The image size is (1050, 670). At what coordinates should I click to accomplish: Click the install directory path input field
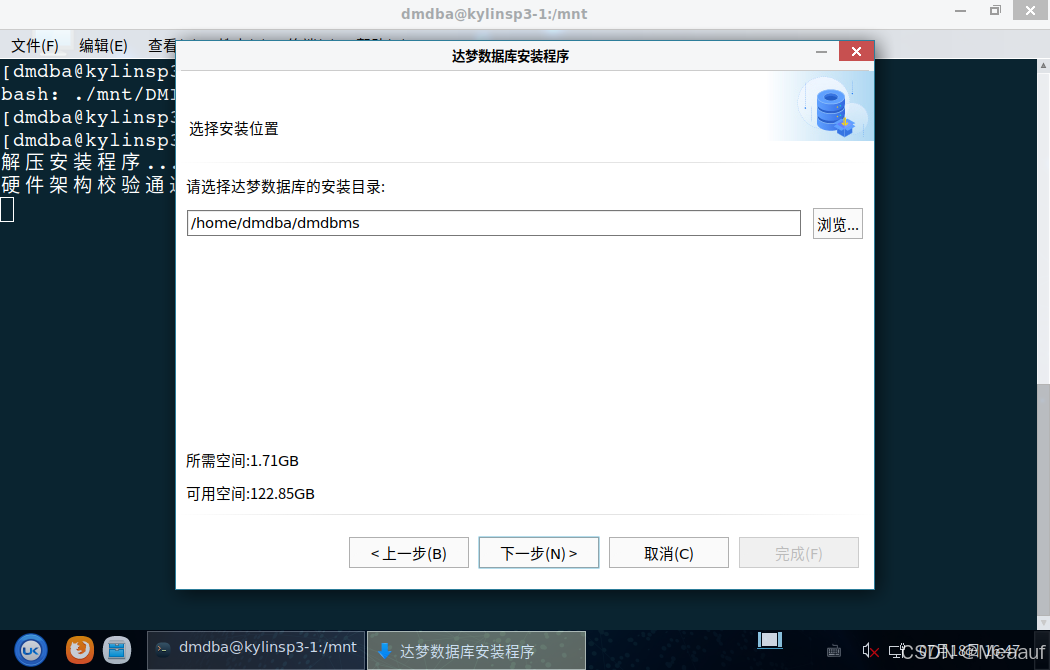pos(494,223)
